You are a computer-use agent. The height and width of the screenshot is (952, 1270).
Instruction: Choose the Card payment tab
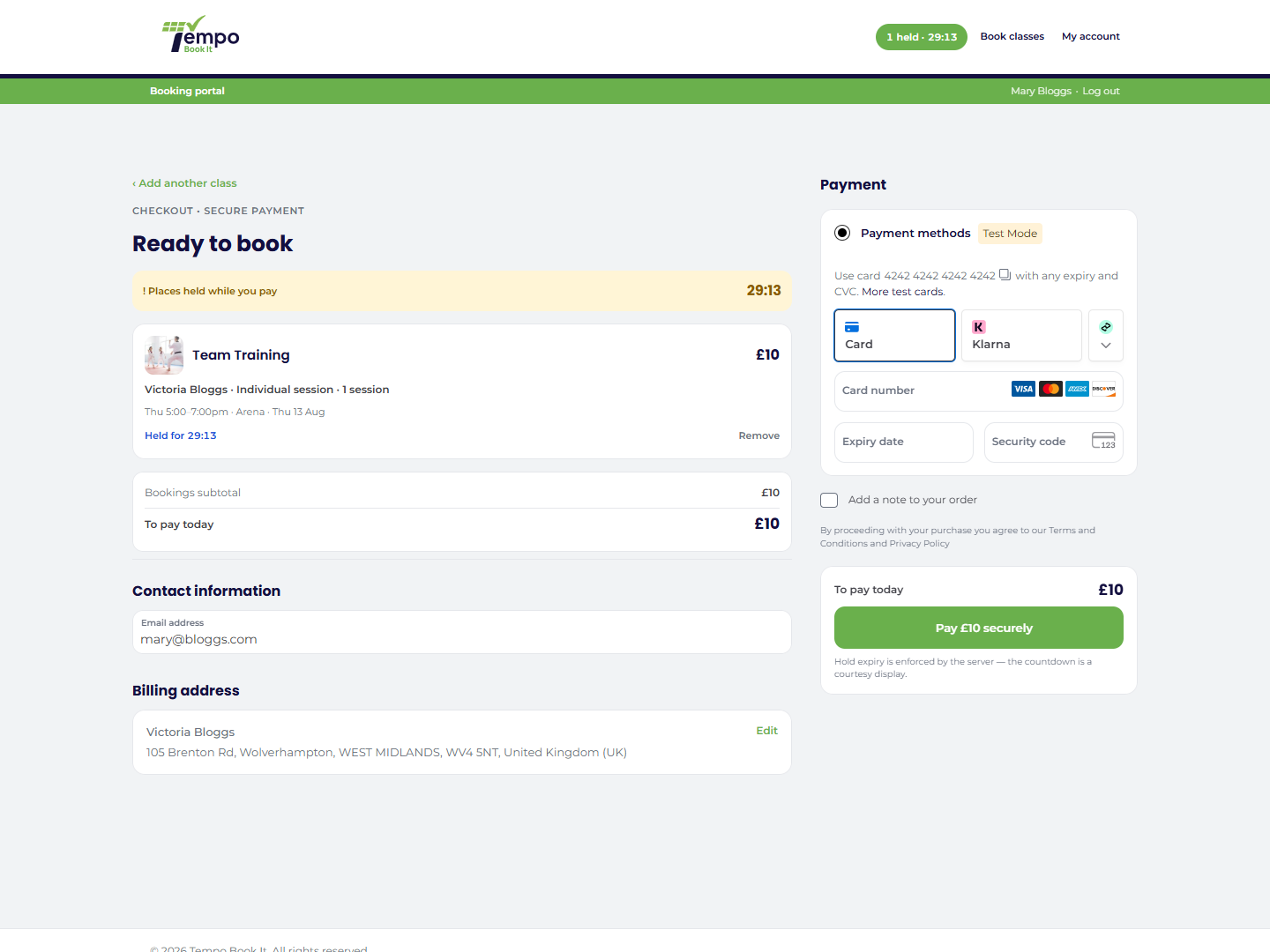pos(894,335)
